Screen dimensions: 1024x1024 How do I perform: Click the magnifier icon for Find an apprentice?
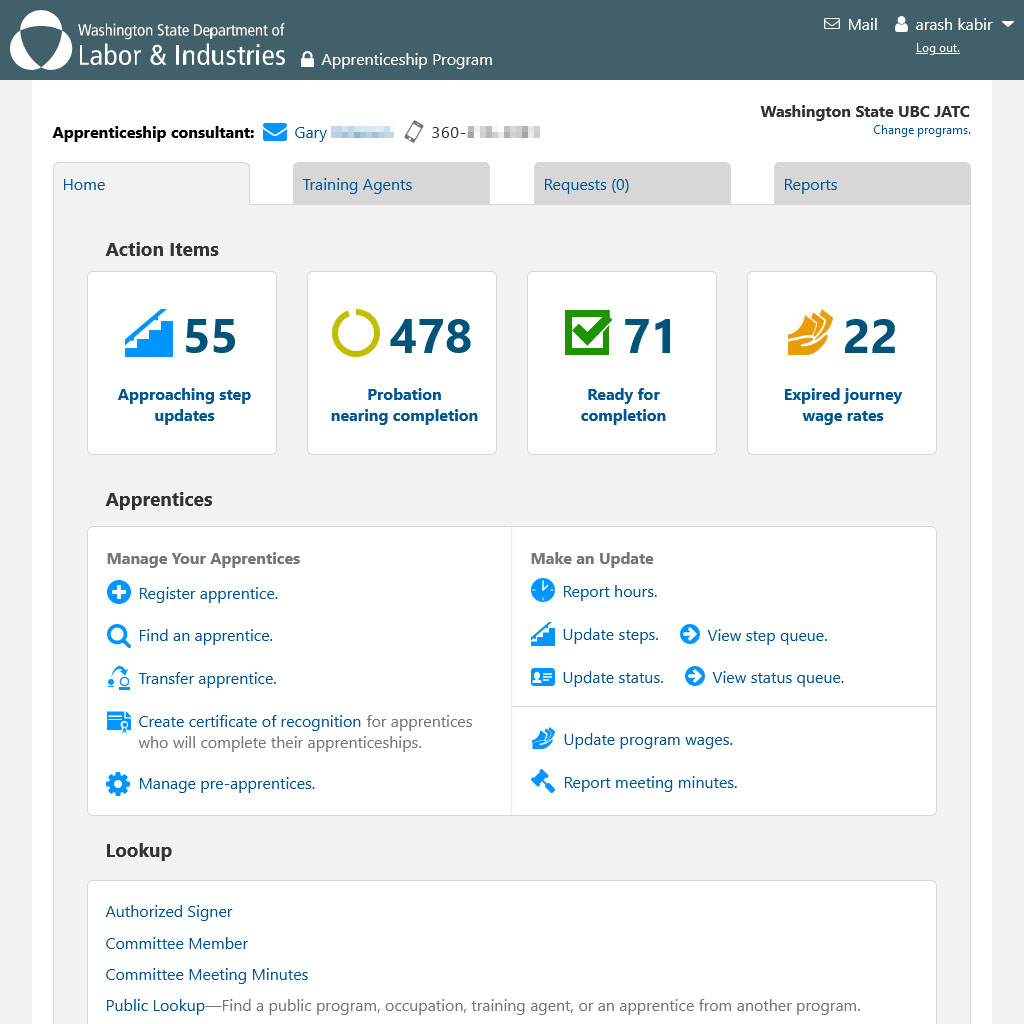pos(118,635)
